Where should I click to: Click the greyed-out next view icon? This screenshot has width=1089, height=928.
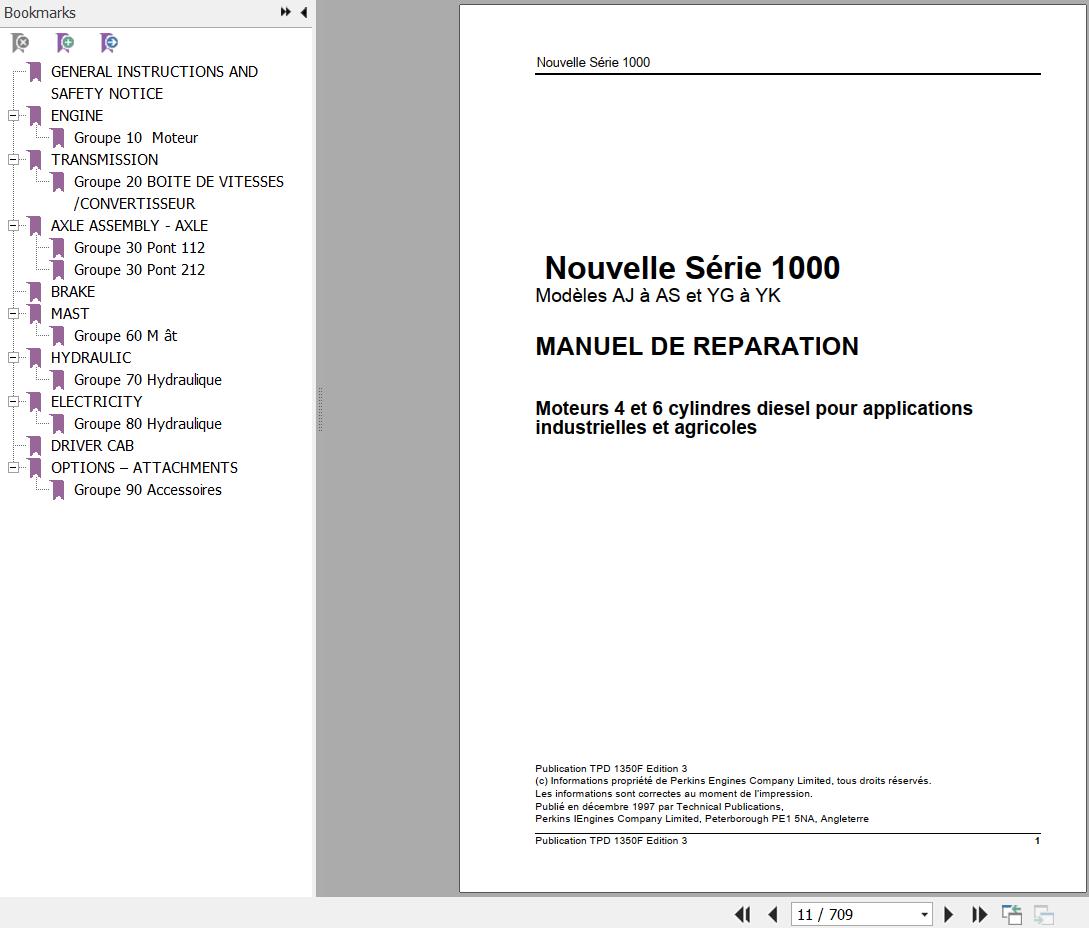[1043, 914]
